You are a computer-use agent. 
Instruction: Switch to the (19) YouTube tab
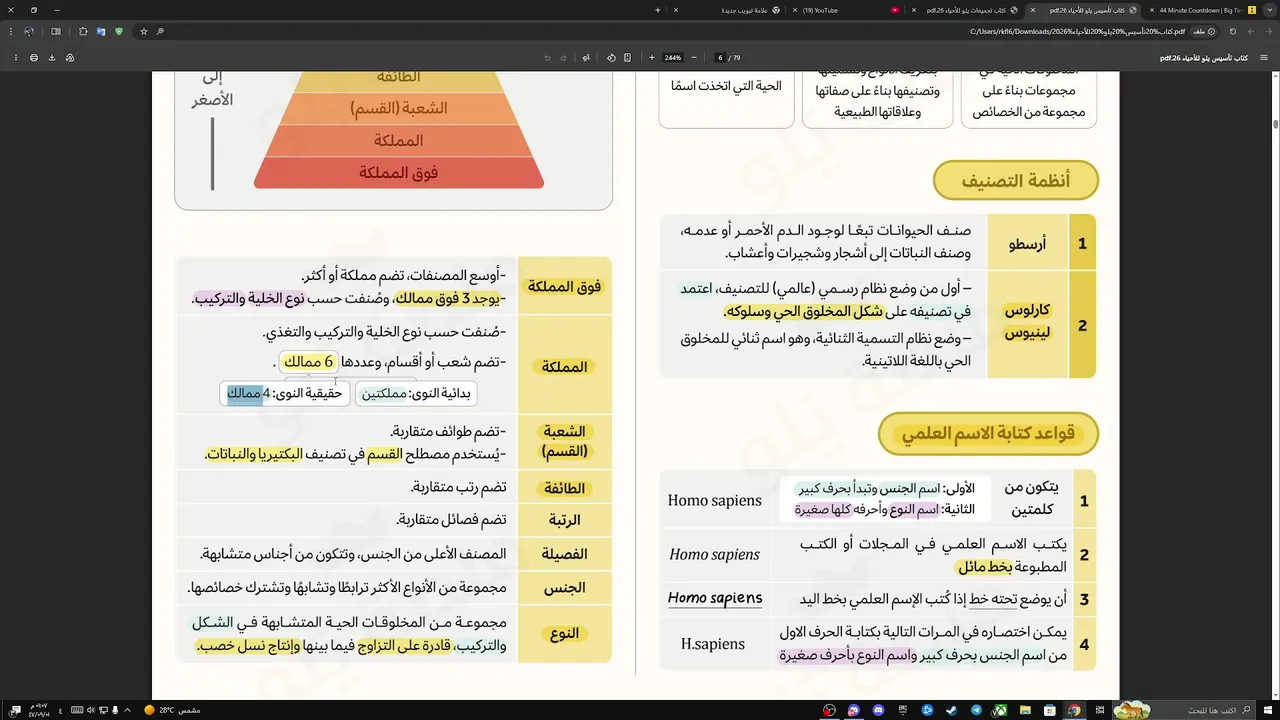tap(845, 10)
